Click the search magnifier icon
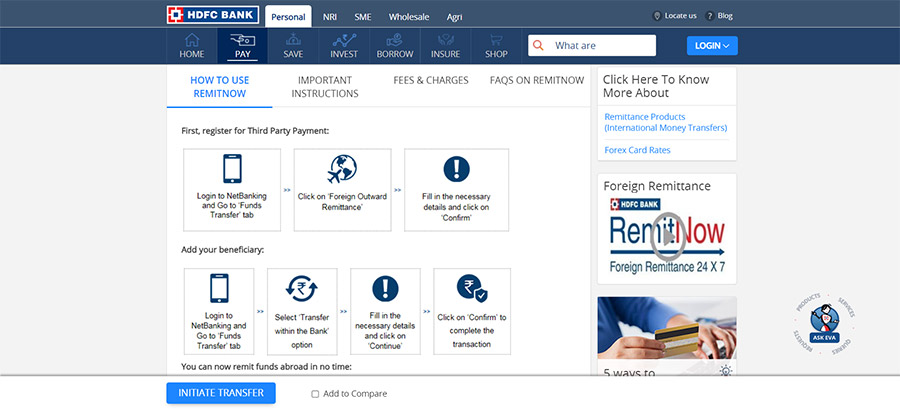This screenshot has height=410, width=900. (538, 45)
